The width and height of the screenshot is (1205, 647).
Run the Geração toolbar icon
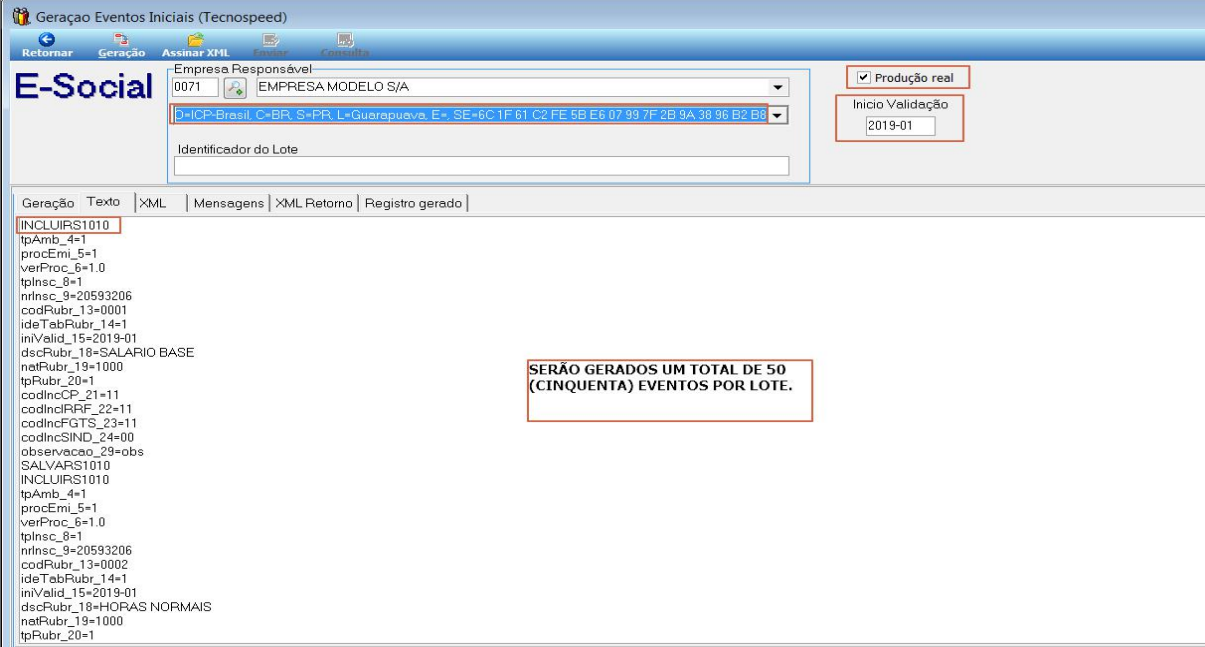coord(122,39)
